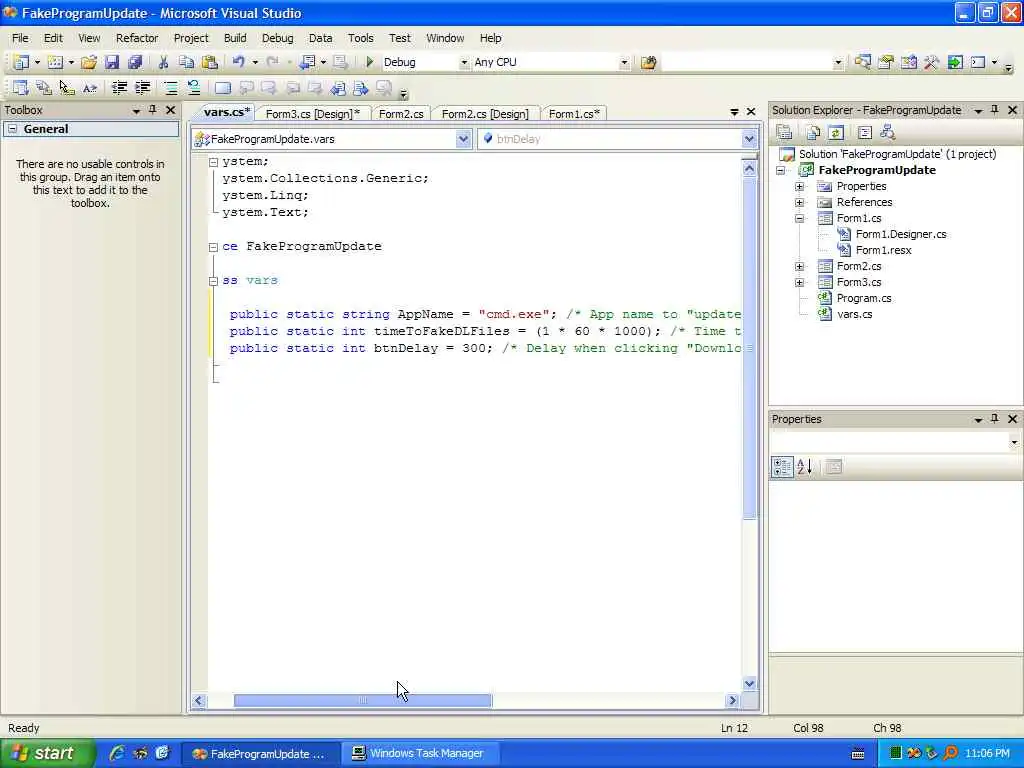The height and width of the screenshot is (768, 1024).
Task: Increase line indent with the indent icon
Action: (x=142, y=88)
